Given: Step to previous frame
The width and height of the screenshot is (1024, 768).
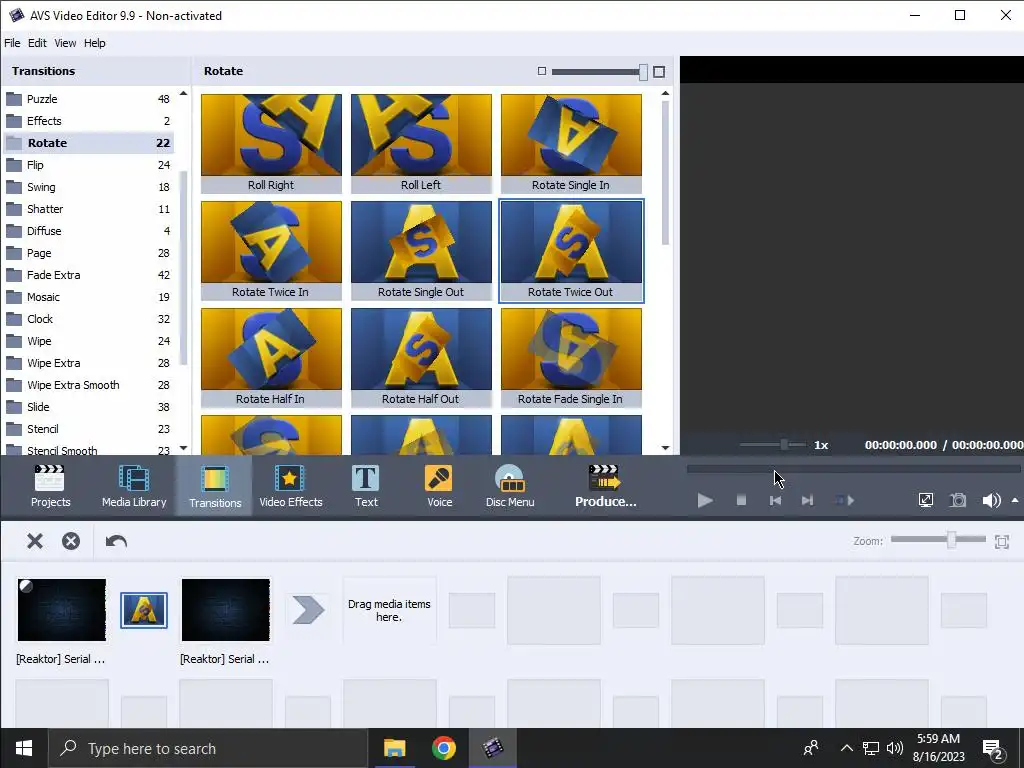Looking at the screenshot, I should pos(775,500).
